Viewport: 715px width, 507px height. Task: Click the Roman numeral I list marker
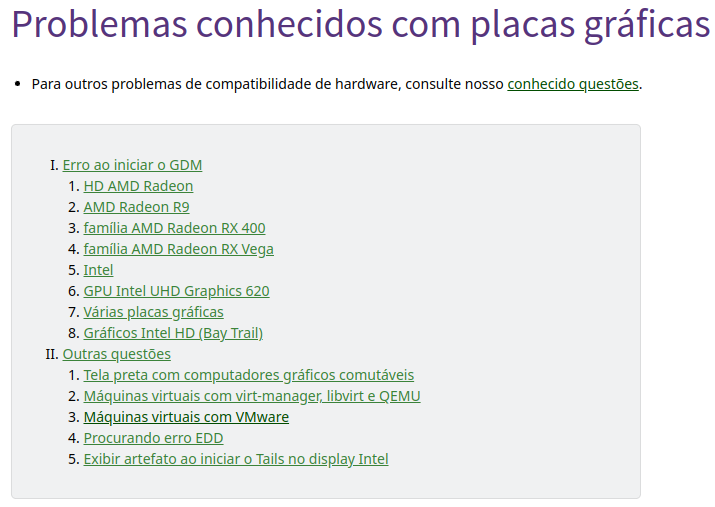point(54,165)
